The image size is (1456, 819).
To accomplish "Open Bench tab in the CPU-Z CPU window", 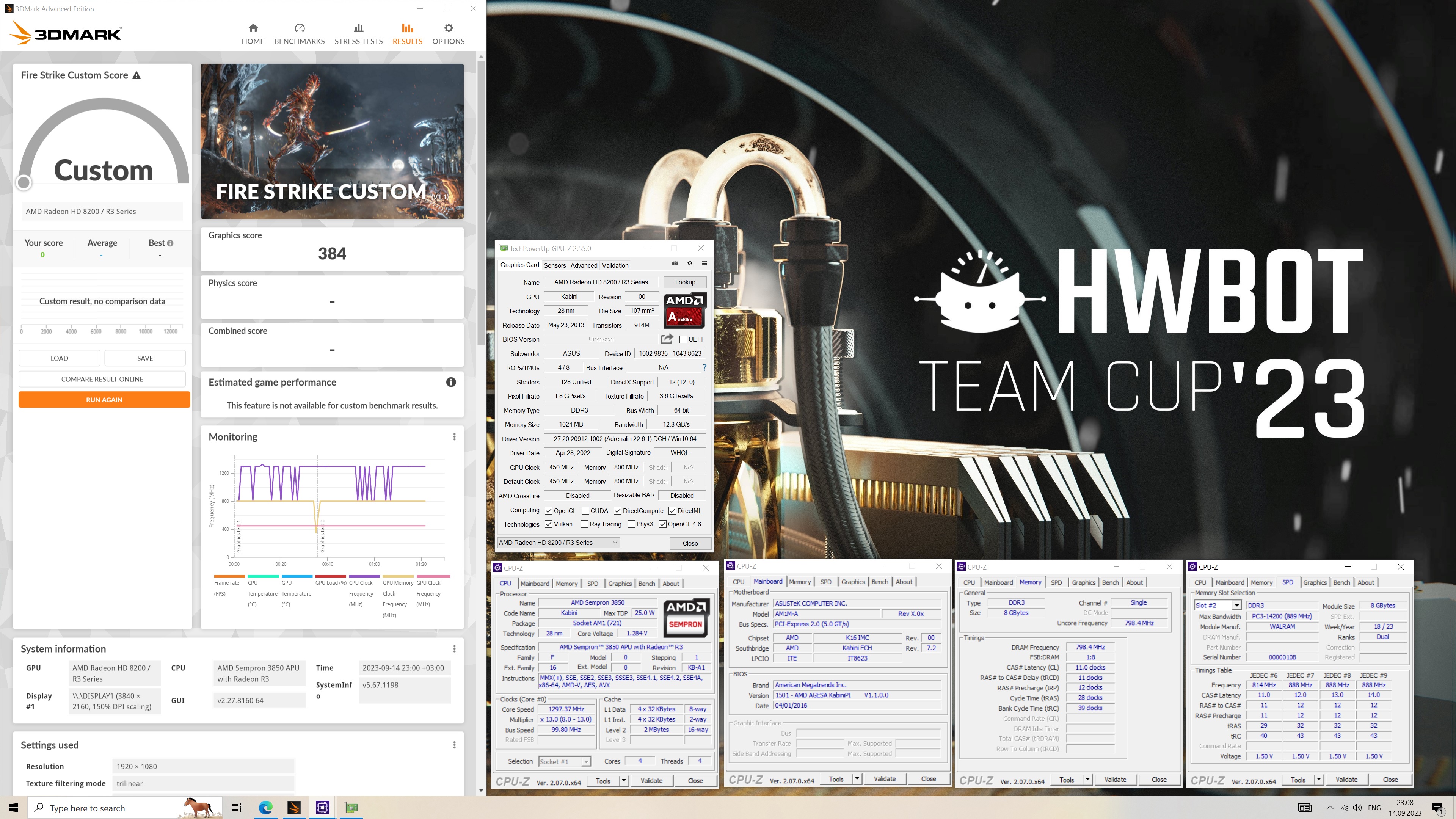I will [646, 584].
